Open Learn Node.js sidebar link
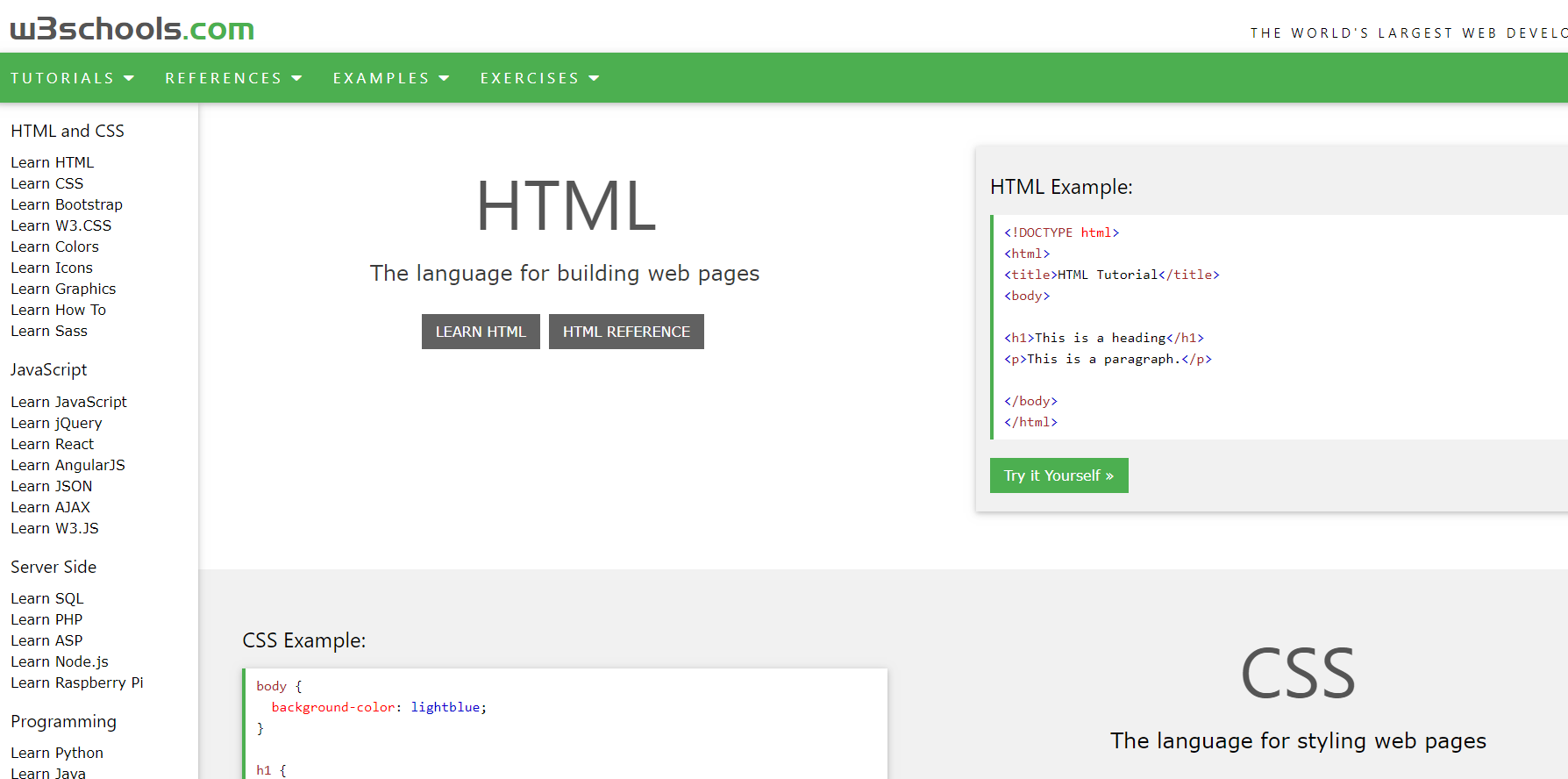Image resolution: width=1568 pixels, height=779 pixels. click(x=60, y=661)
